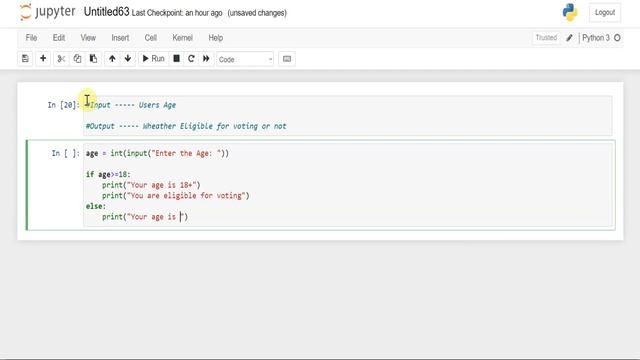Click the #Output eligible for voting comment
The image size is (640, 360).
[x=186, y=126]
